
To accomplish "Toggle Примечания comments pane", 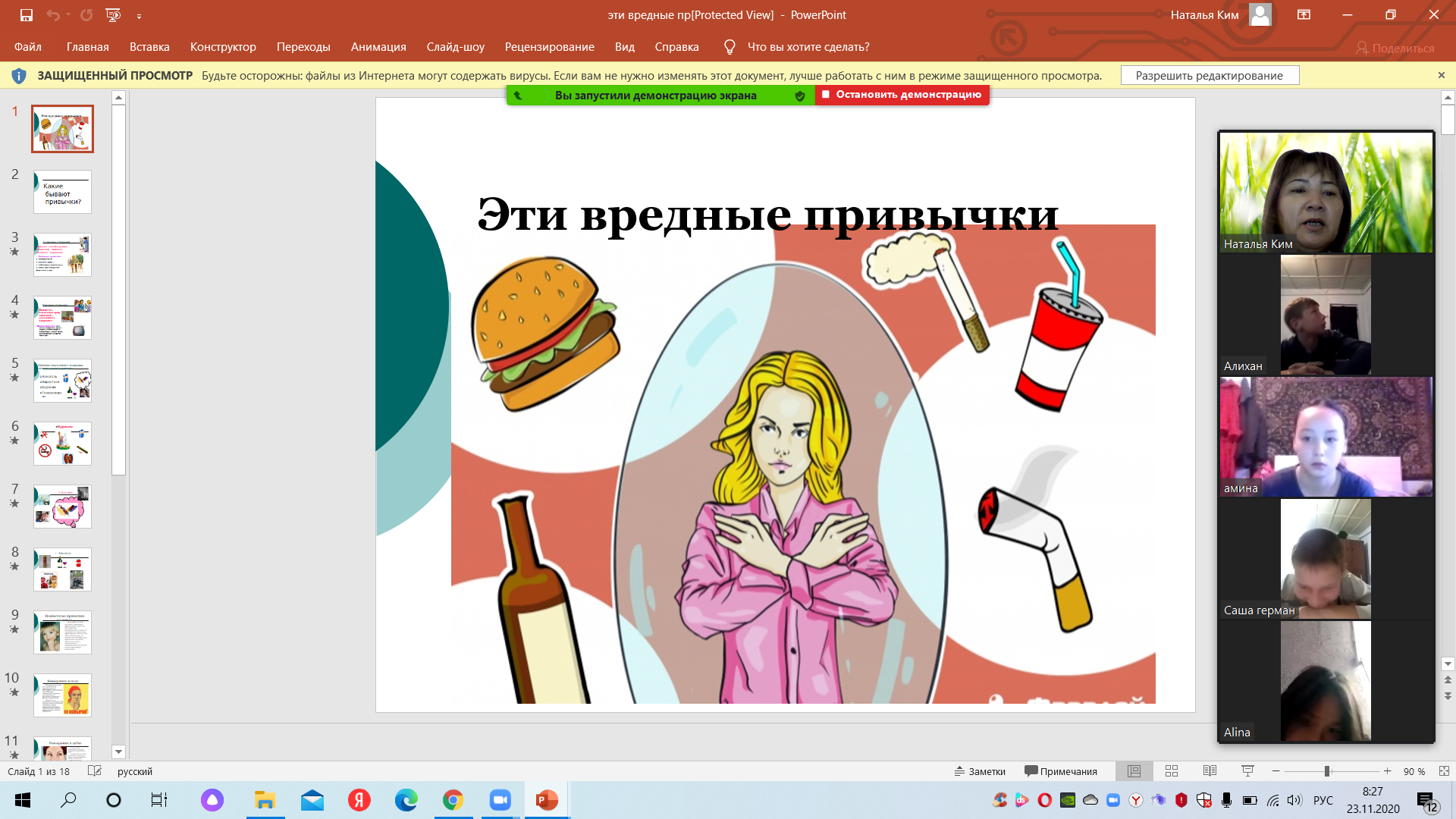I will pyautogui.click(x=1061, y=771).
